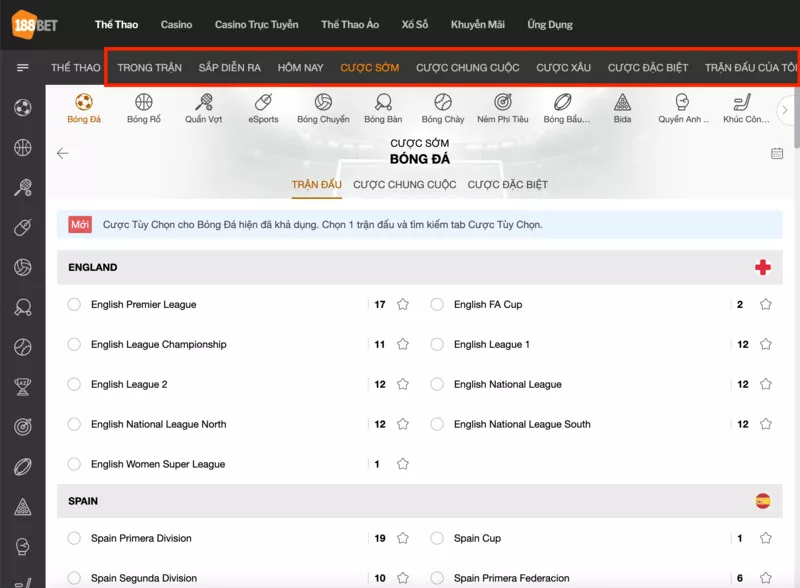800x588 pixels.
Task: Star the English League Championship
Action: point(403,344)
